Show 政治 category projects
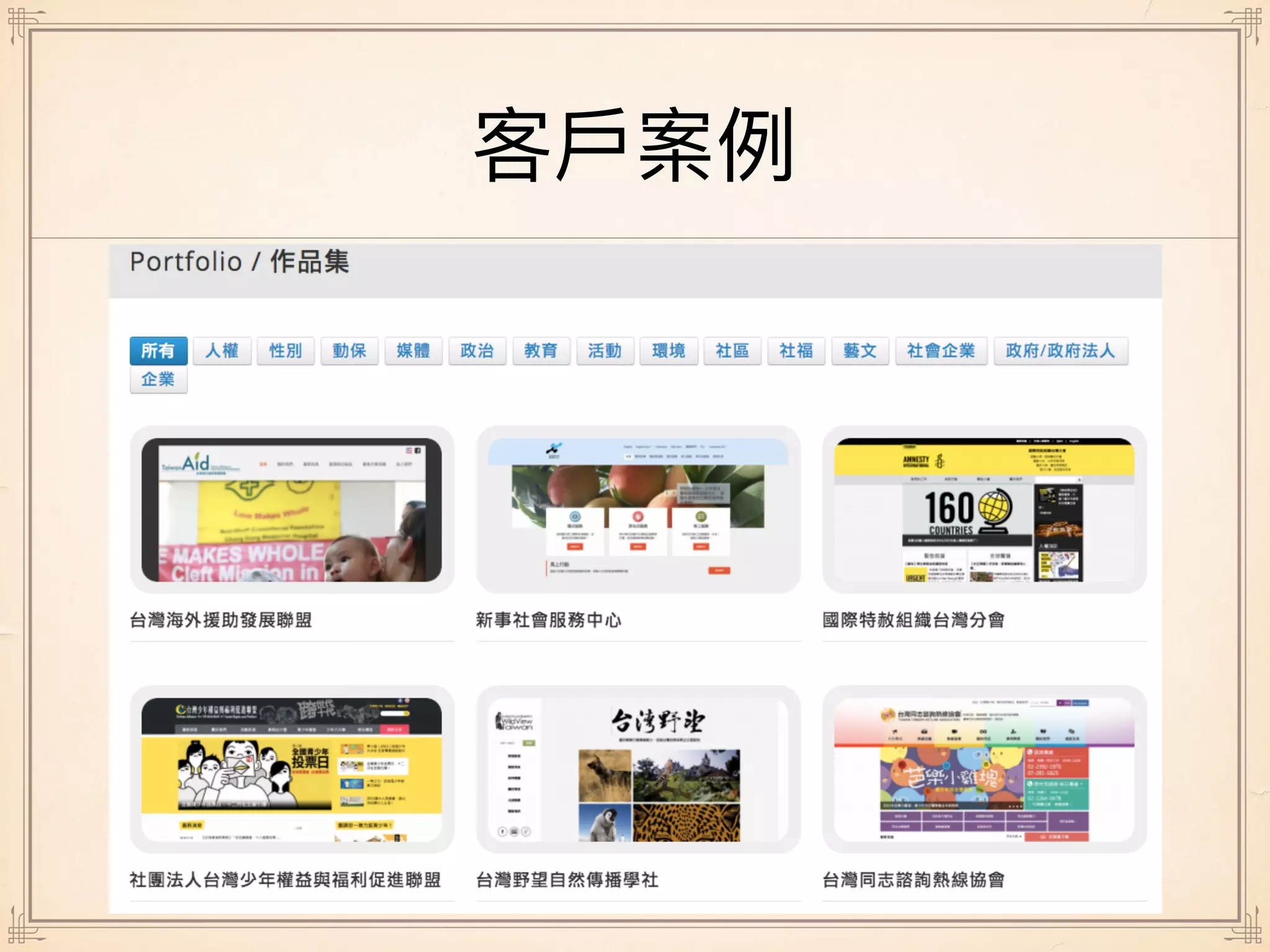Screen dimensions: 1270x952 click(x=477, y=351)
